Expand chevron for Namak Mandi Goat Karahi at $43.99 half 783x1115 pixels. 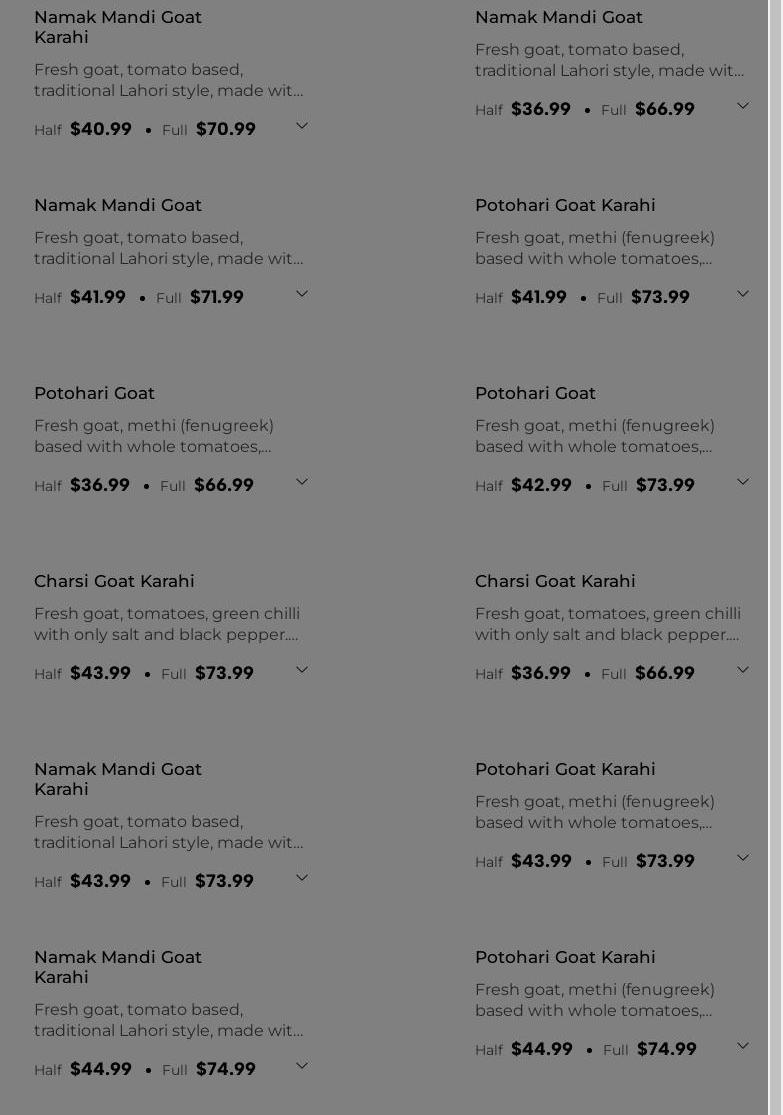[301, 878]
